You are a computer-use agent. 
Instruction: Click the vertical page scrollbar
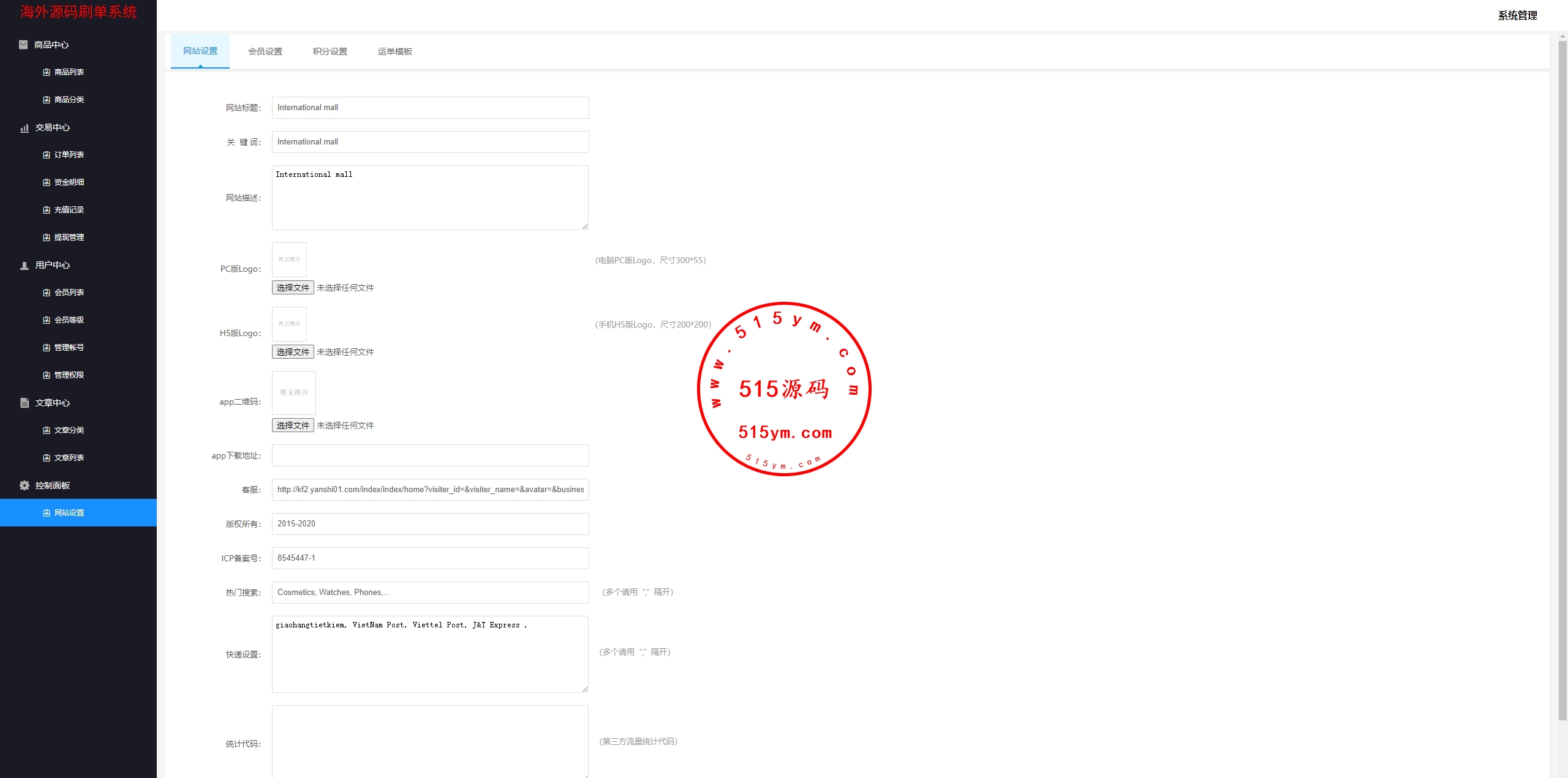(x=1562, y=380)
